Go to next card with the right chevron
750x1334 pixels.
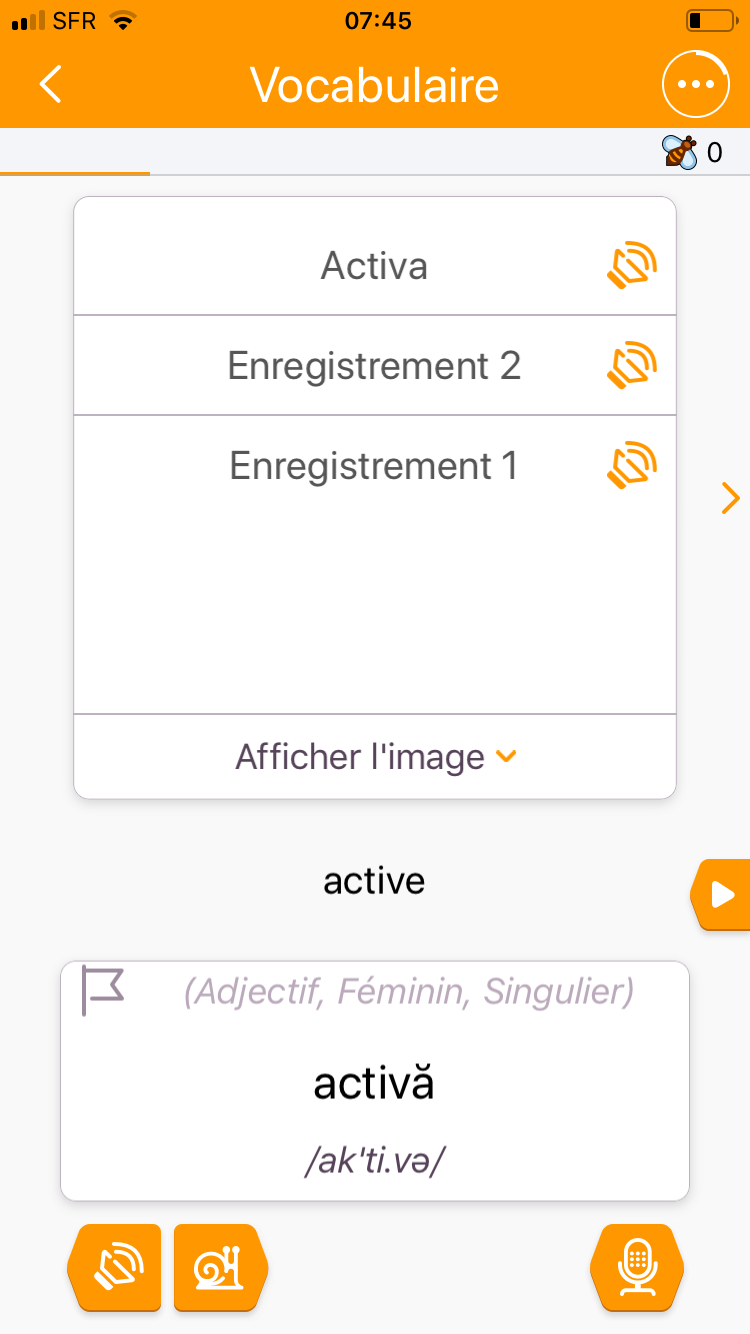click(x=730, y=497)
